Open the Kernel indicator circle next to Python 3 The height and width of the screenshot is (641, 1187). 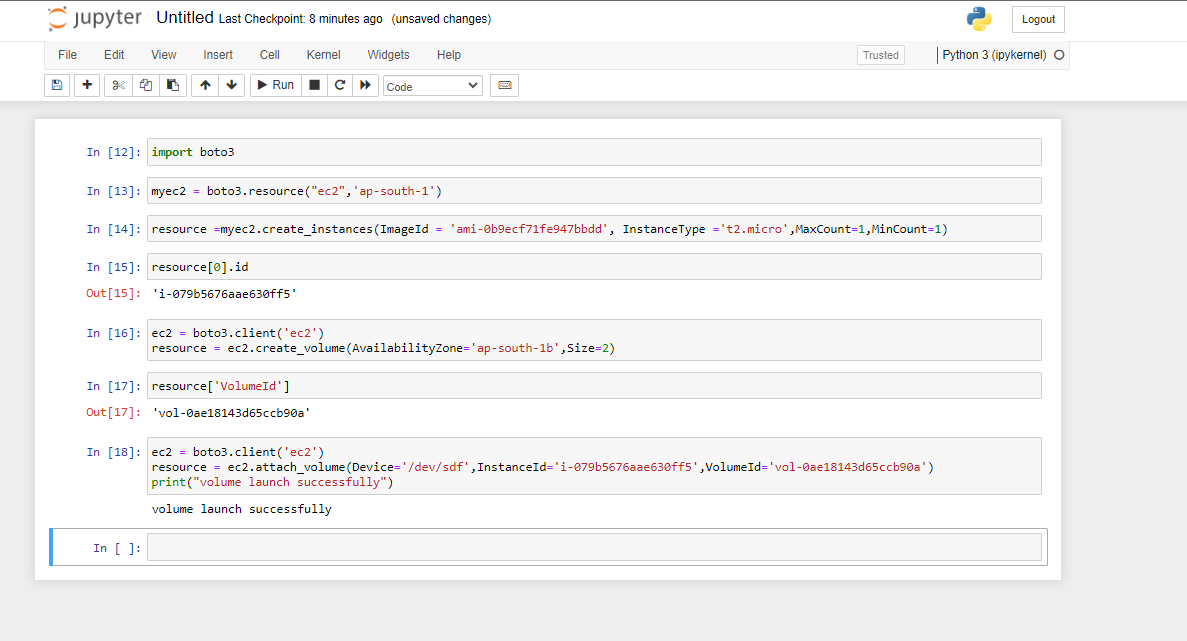tap(1059, 55)
